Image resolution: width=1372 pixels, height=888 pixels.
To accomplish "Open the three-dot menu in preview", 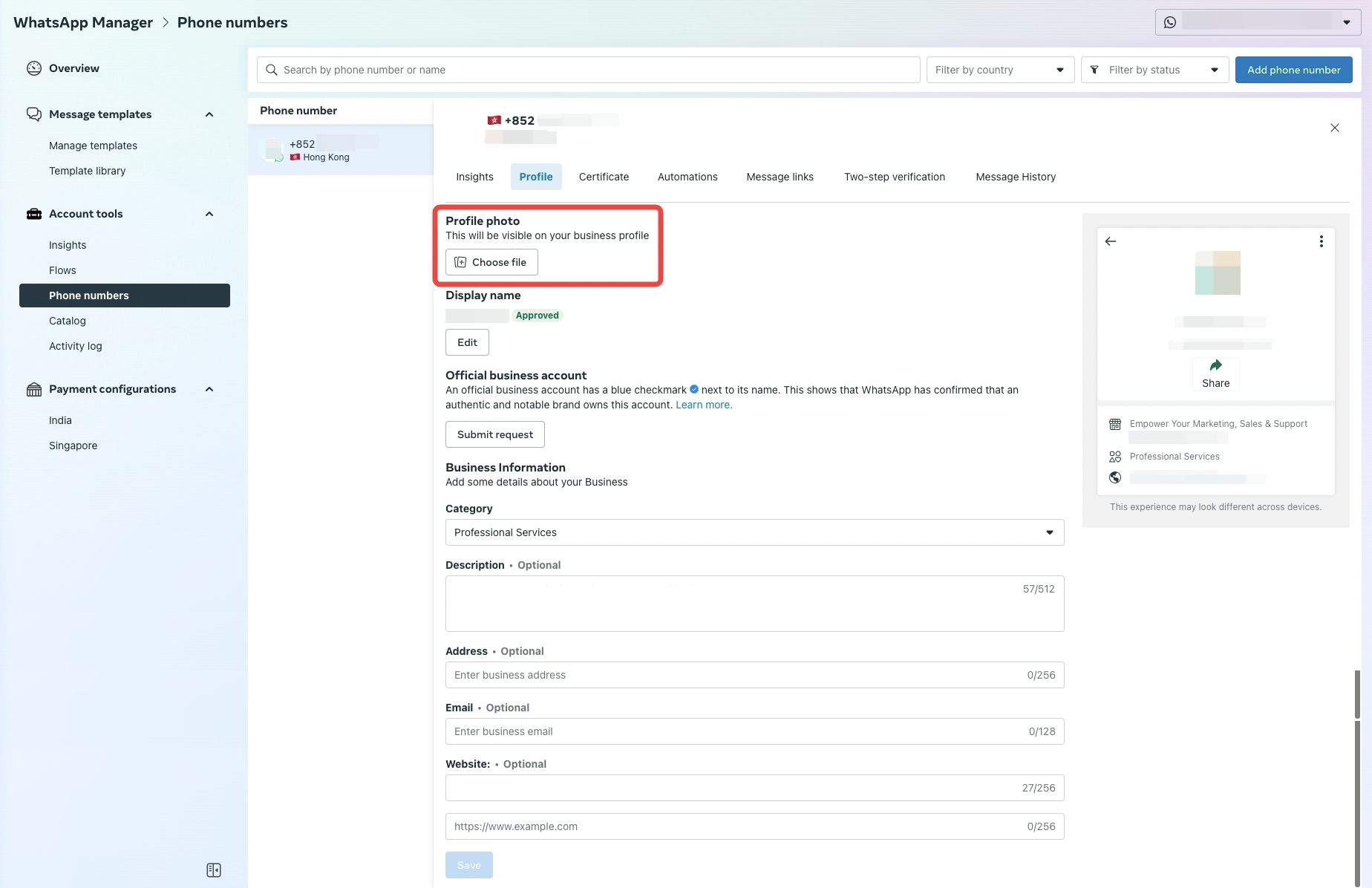I will tap(1321, 241).
